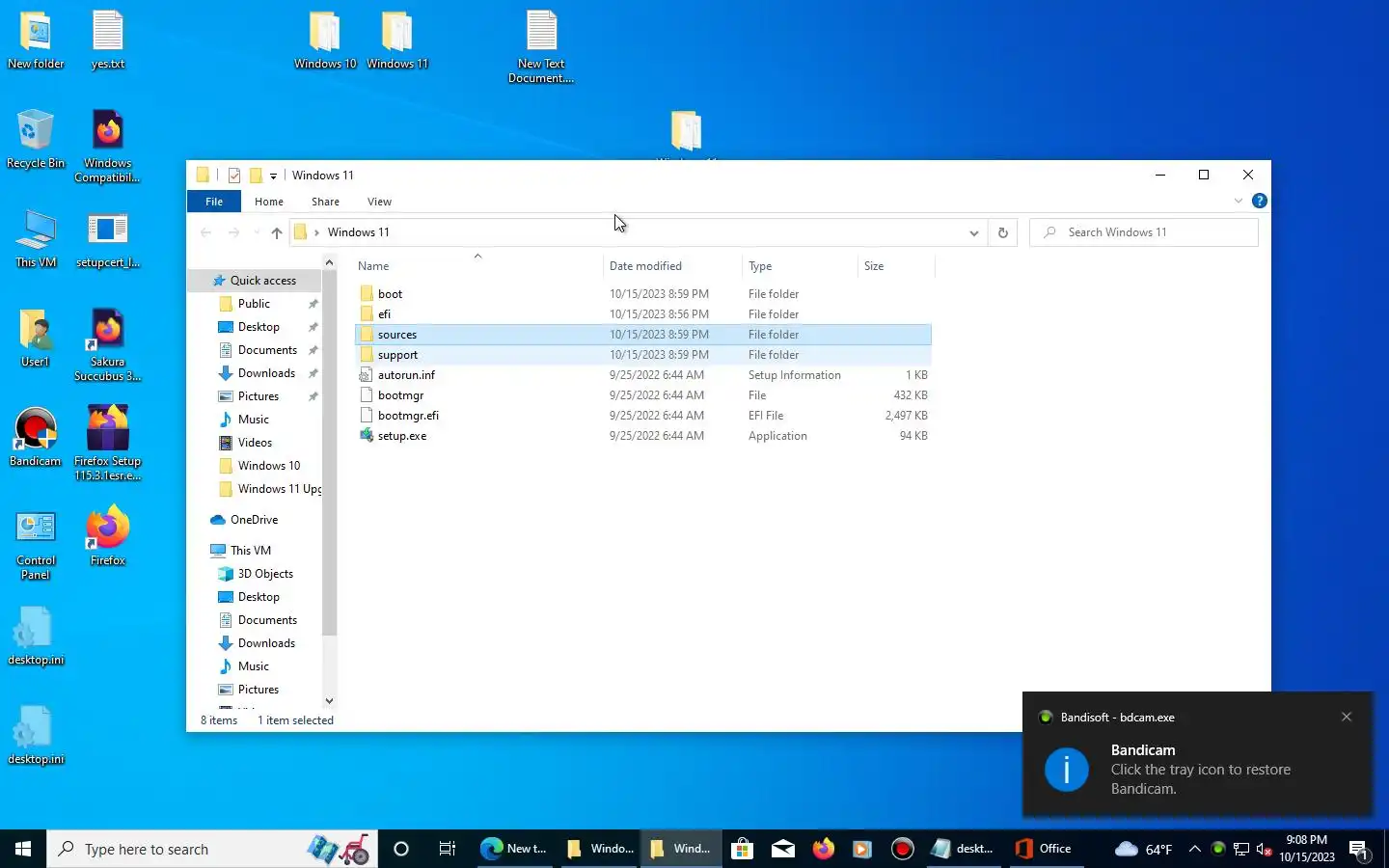Select the Recycle Bin icon
This screenshot has width=1389, height=868.
click(x=36, y=140)
